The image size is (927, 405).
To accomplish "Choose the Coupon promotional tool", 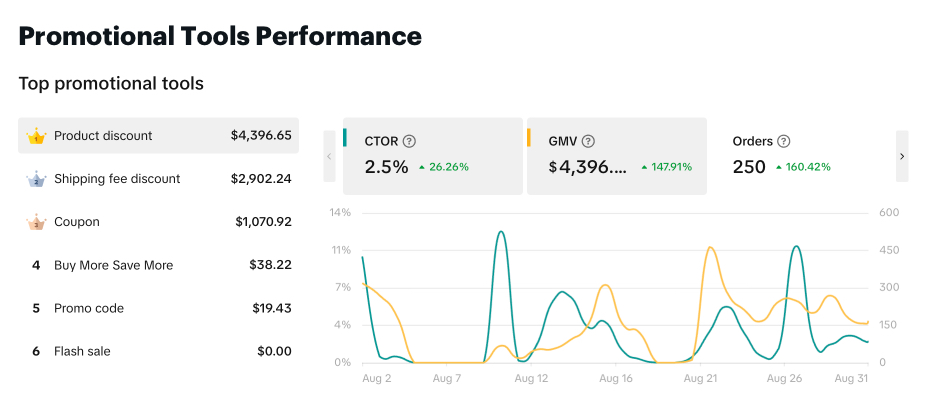I will 158,222.
